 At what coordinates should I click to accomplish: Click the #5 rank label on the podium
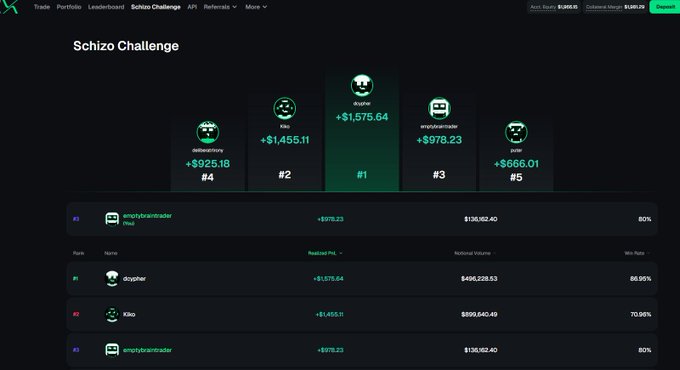[x=516, y=177]
